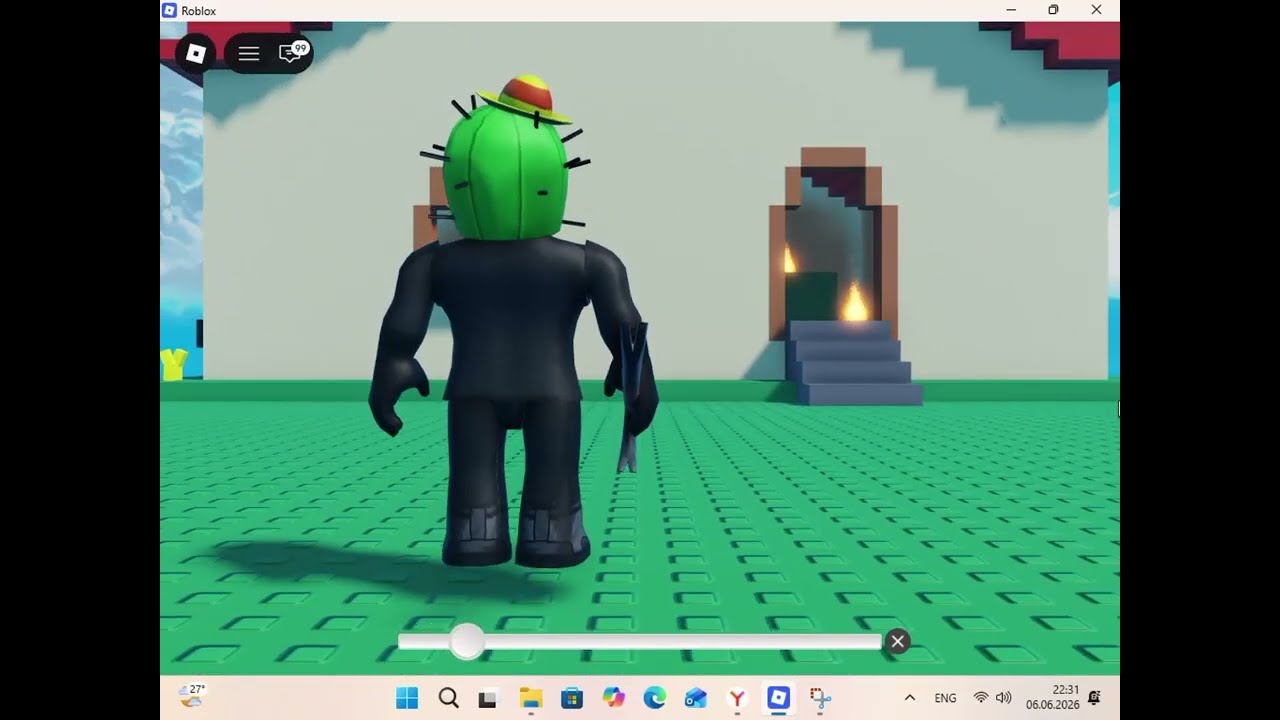Click the round white slider handle
Screen dimensions: 1280x720
[466, 642]
